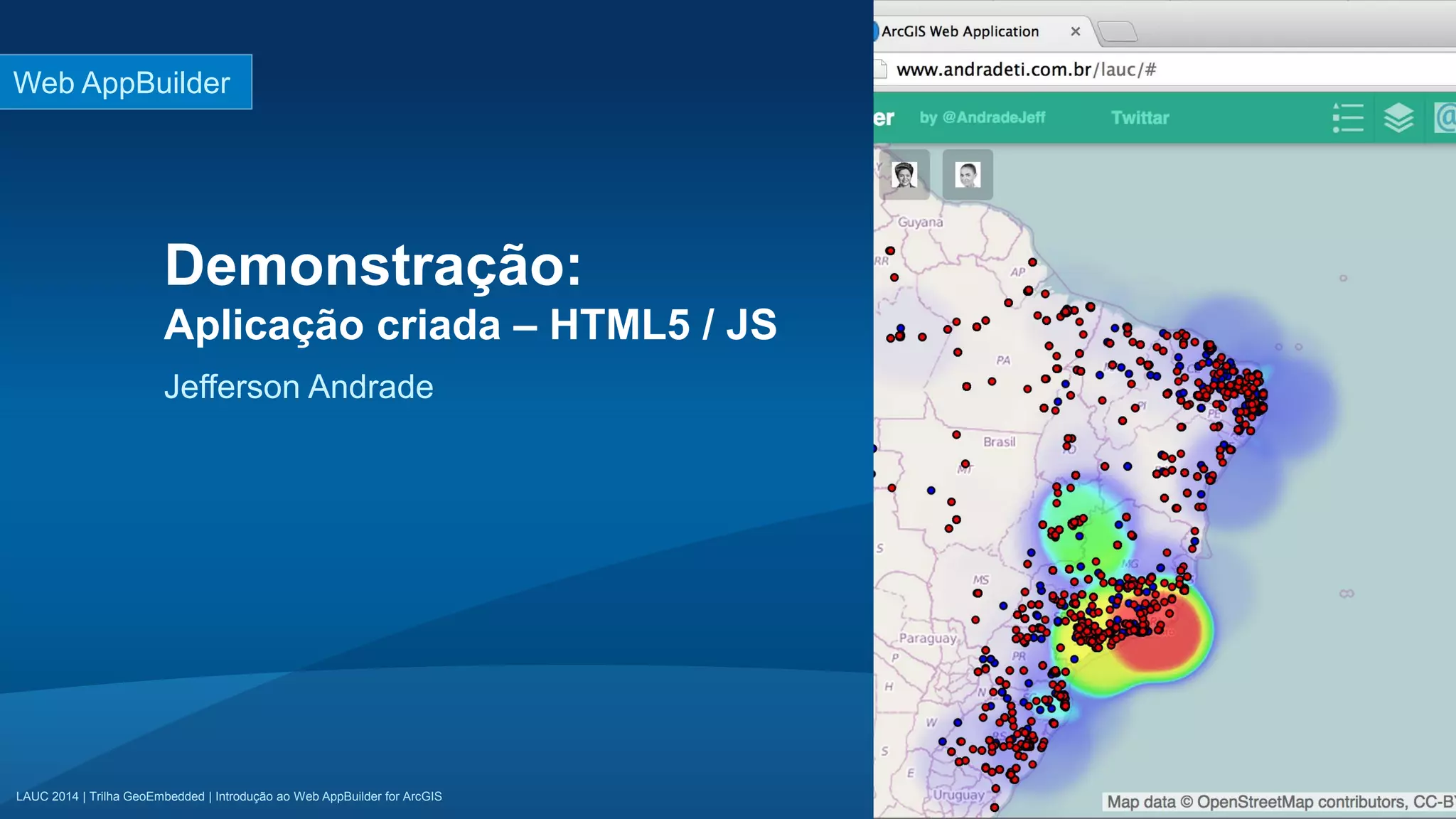Click the Twittar title in header
Viewport: 1456px width, 819px height.
tap(1140, 117)
